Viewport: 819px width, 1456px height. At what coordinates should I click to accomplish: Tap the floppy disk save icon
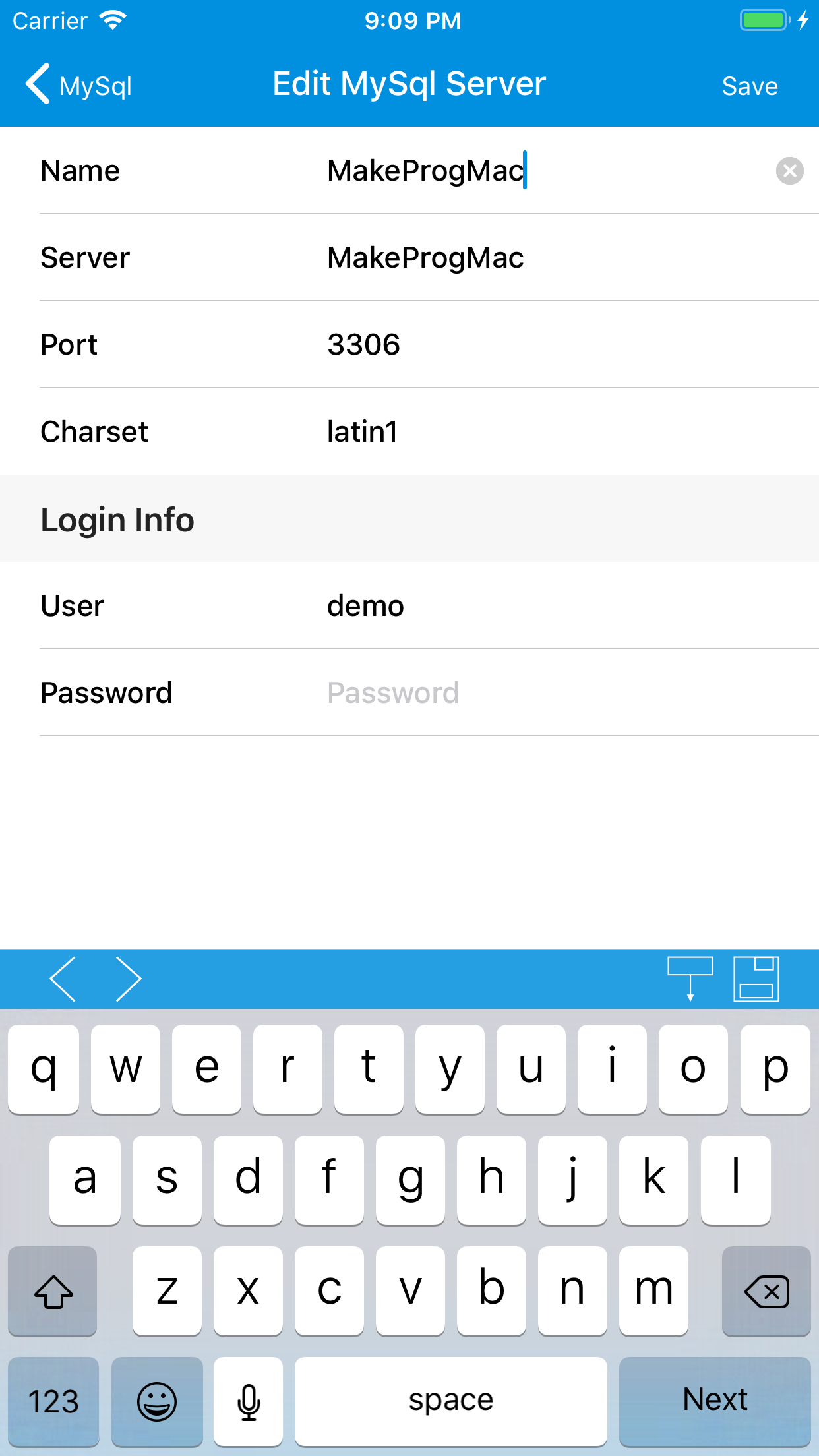[756, 979]
